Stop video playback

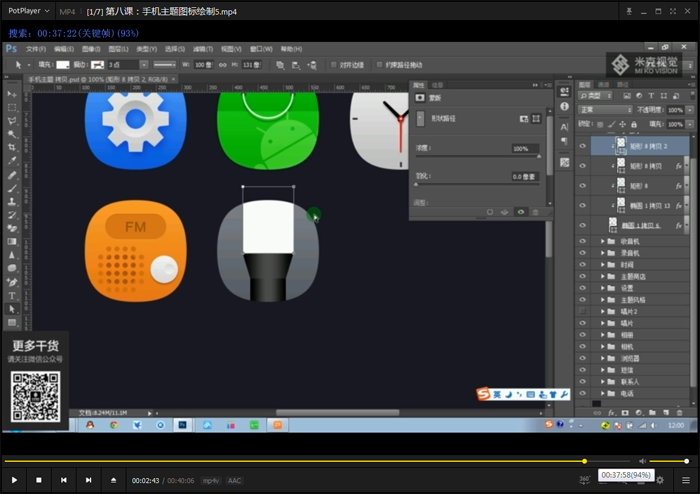pyautogui.click(x=39, y=480)
